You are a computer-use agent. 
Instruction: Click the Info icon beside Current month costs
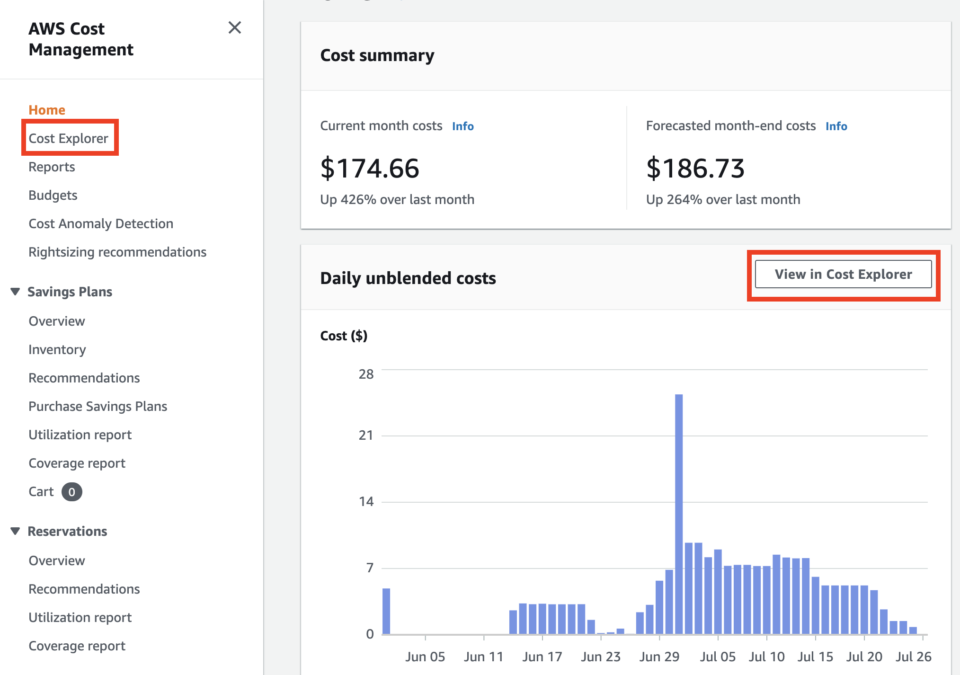click(x=462, y=126)
